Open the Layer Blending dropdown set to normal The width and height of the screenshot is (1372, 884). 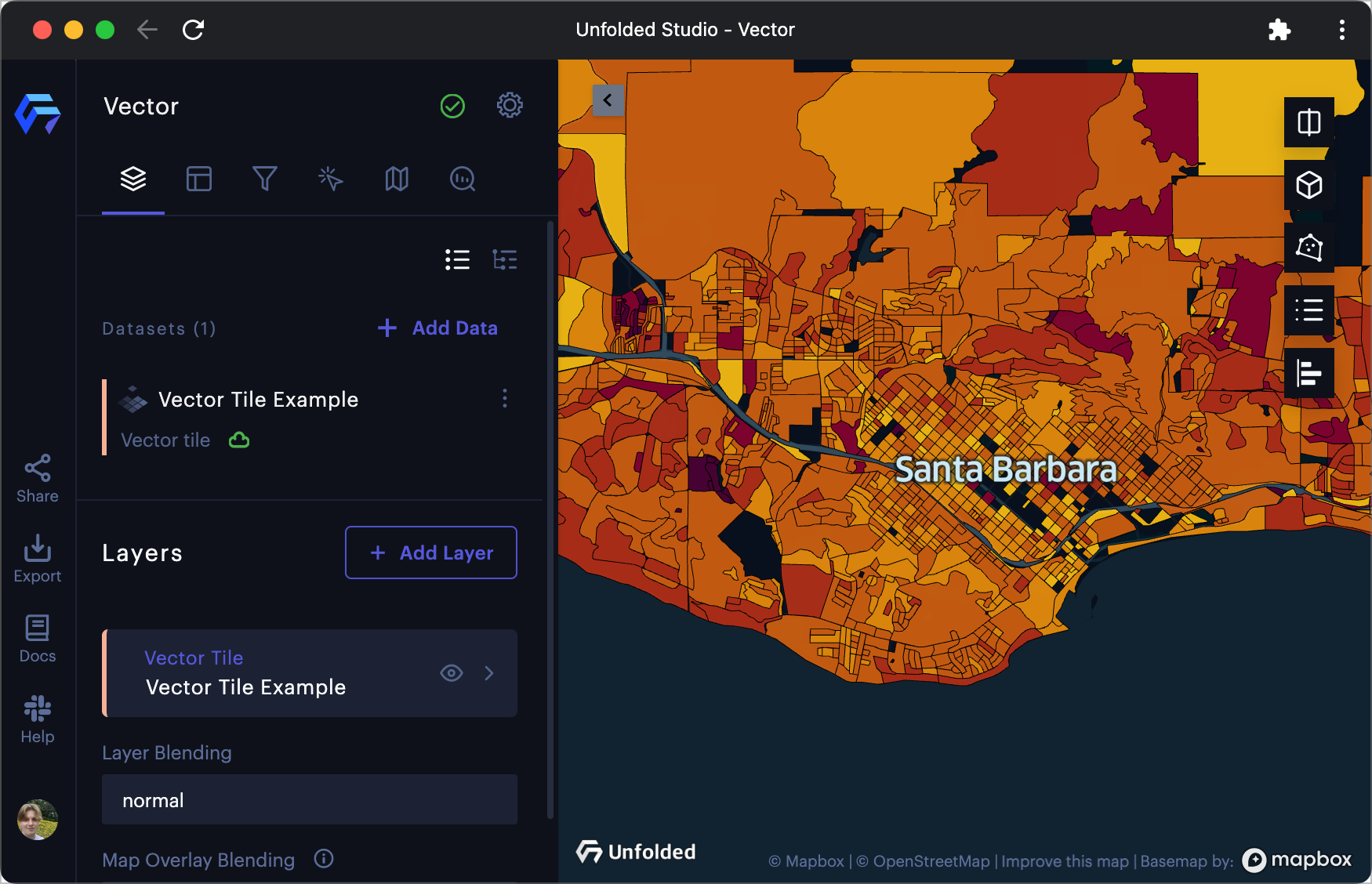[x=309, y=799]
